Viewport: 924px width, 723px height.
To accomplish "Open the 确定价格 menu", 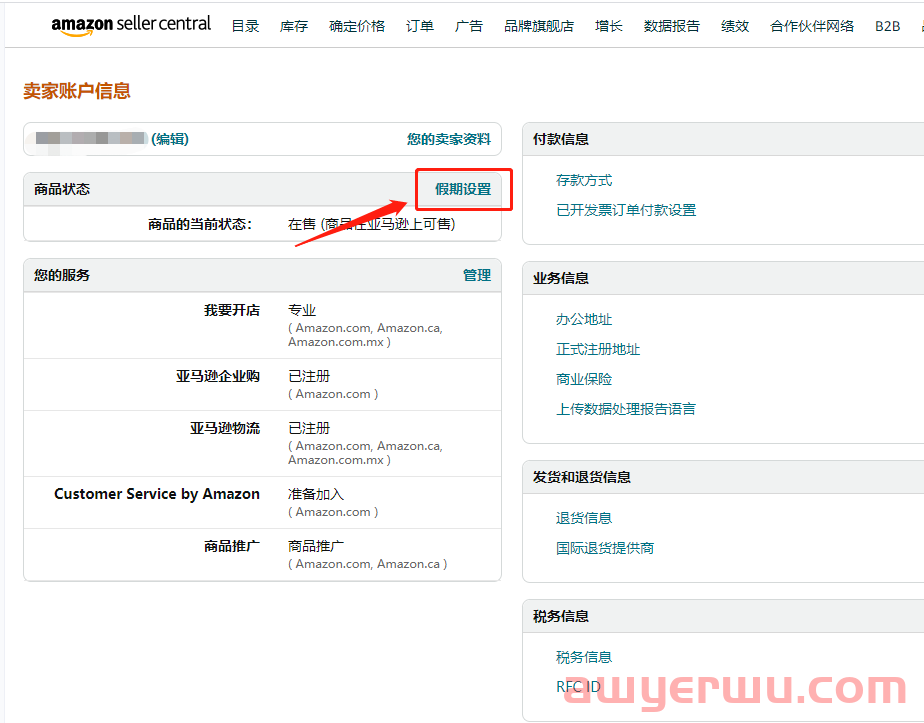I will click(x=357, y=26).
